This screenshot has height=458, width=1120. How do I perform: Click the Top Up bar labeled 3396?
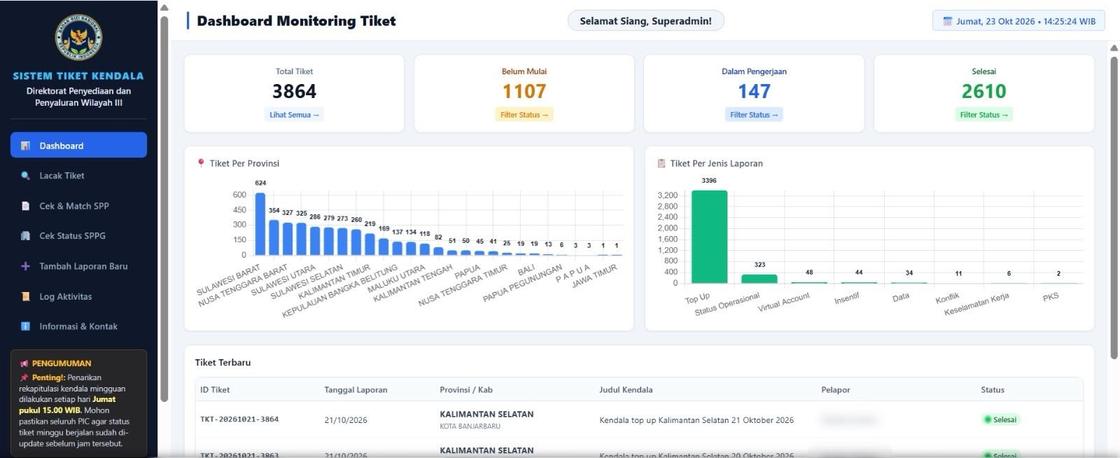[709, 237]
